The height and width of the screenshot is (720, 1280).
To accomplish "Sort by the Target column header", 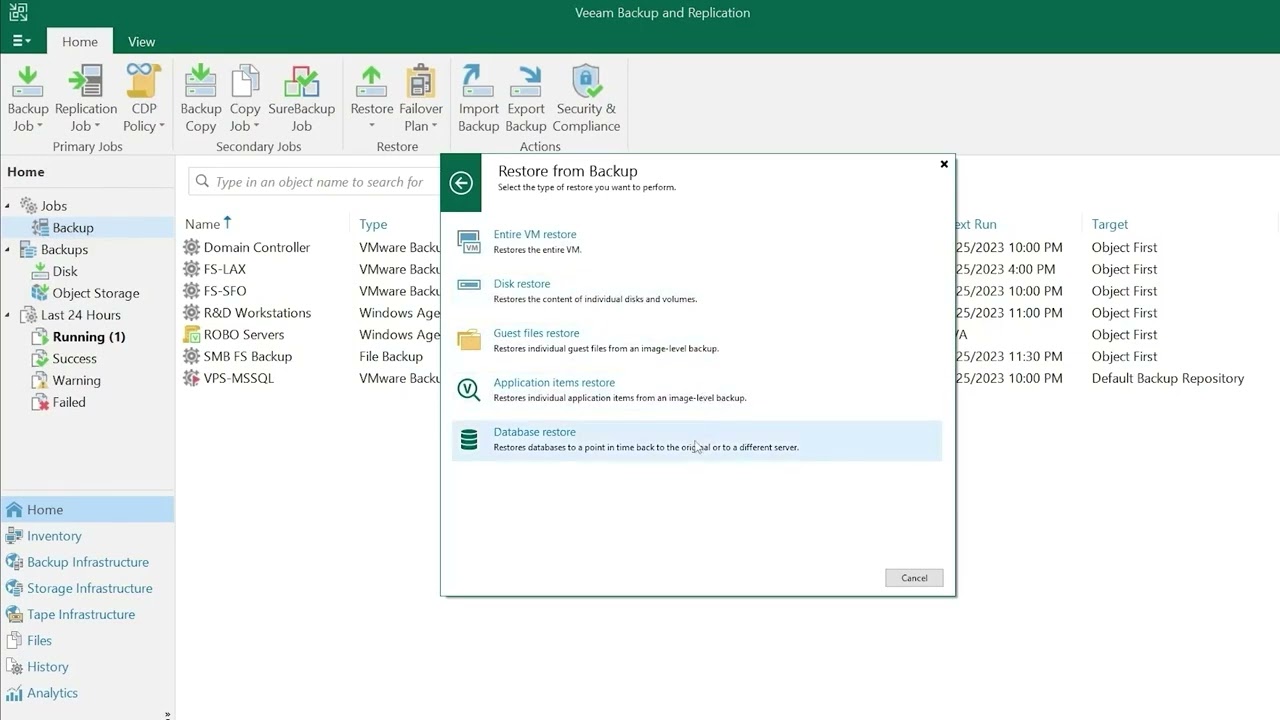I will [1110, 224].
